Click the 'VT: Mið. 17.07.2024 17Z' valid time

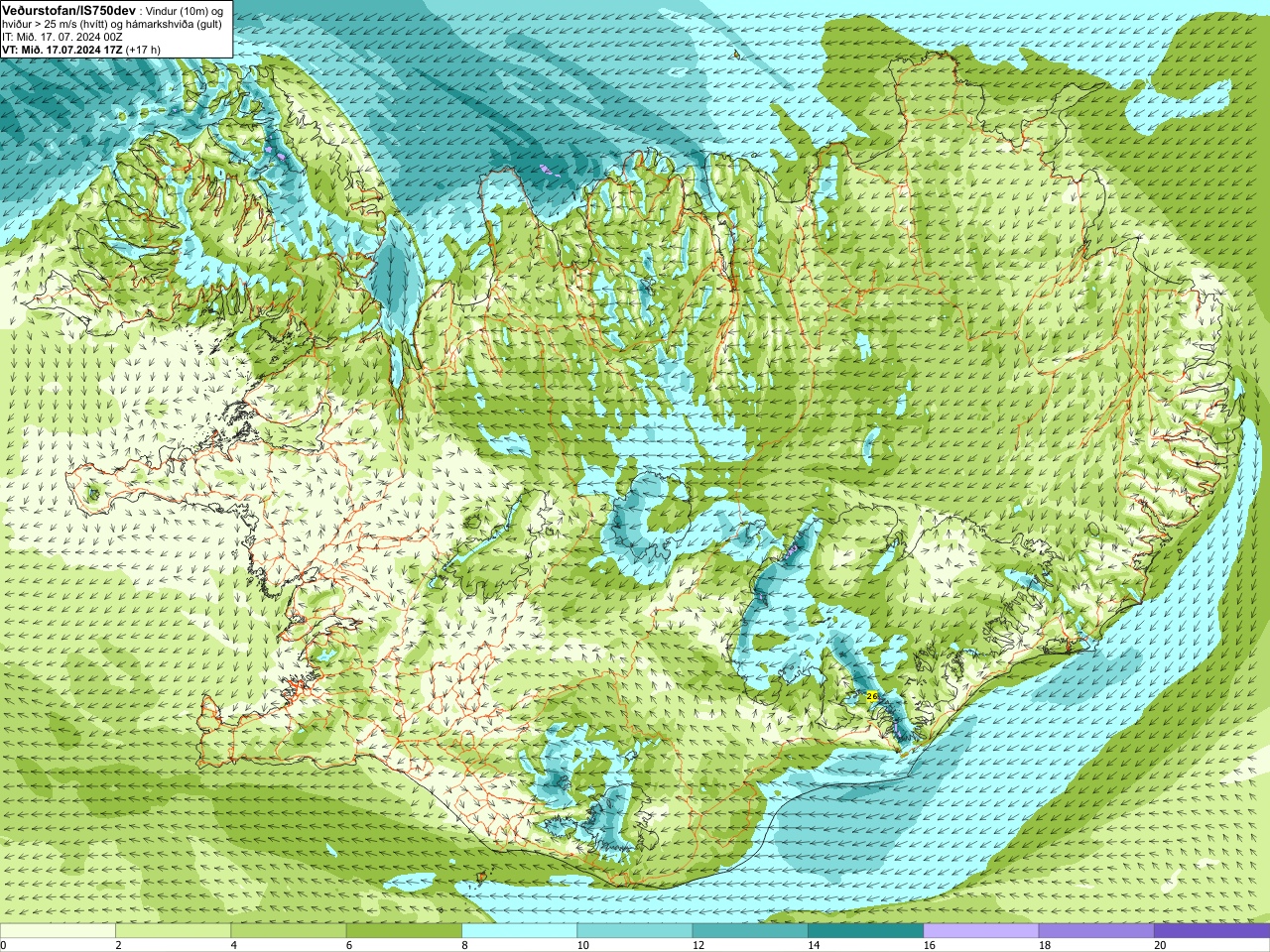pos(62,49)
